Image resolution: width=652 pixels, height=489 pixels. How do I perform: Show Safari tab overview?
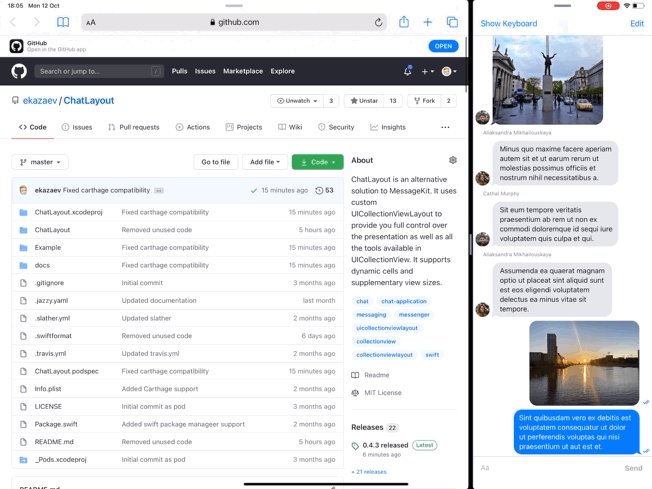point(452,22)
